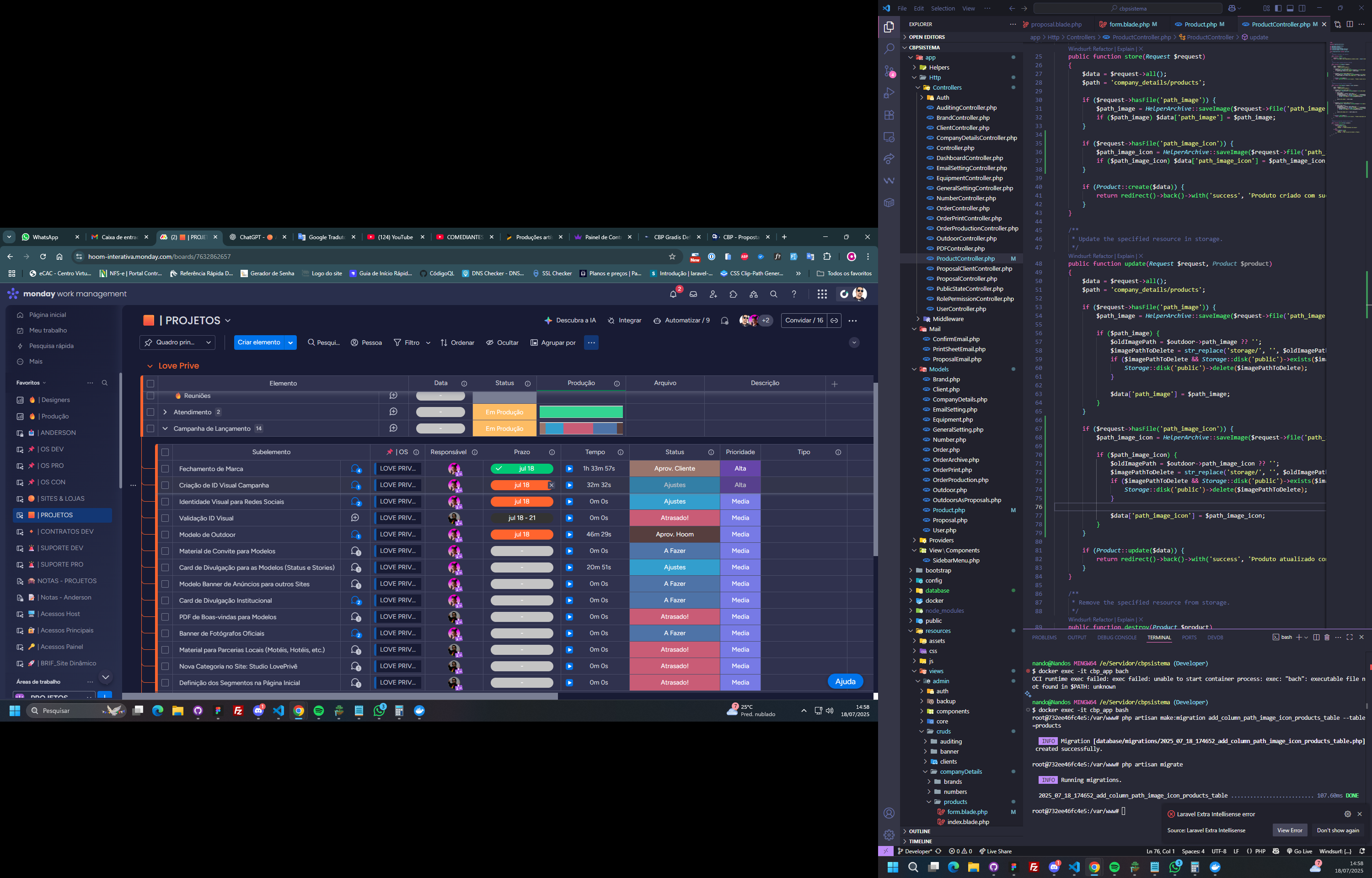Image resolution: width=1372 pixels, height=878 pixels.
Task: Click the monday notifications bell icon
Action: [673, 294]
